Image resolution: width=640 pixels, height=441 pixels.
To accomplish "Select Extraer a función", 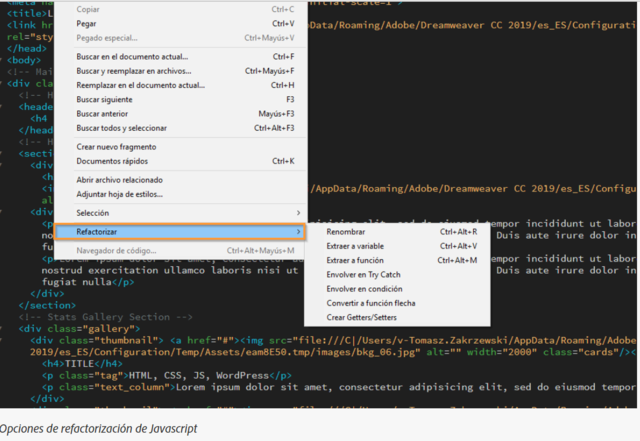I will click(397, 261).
